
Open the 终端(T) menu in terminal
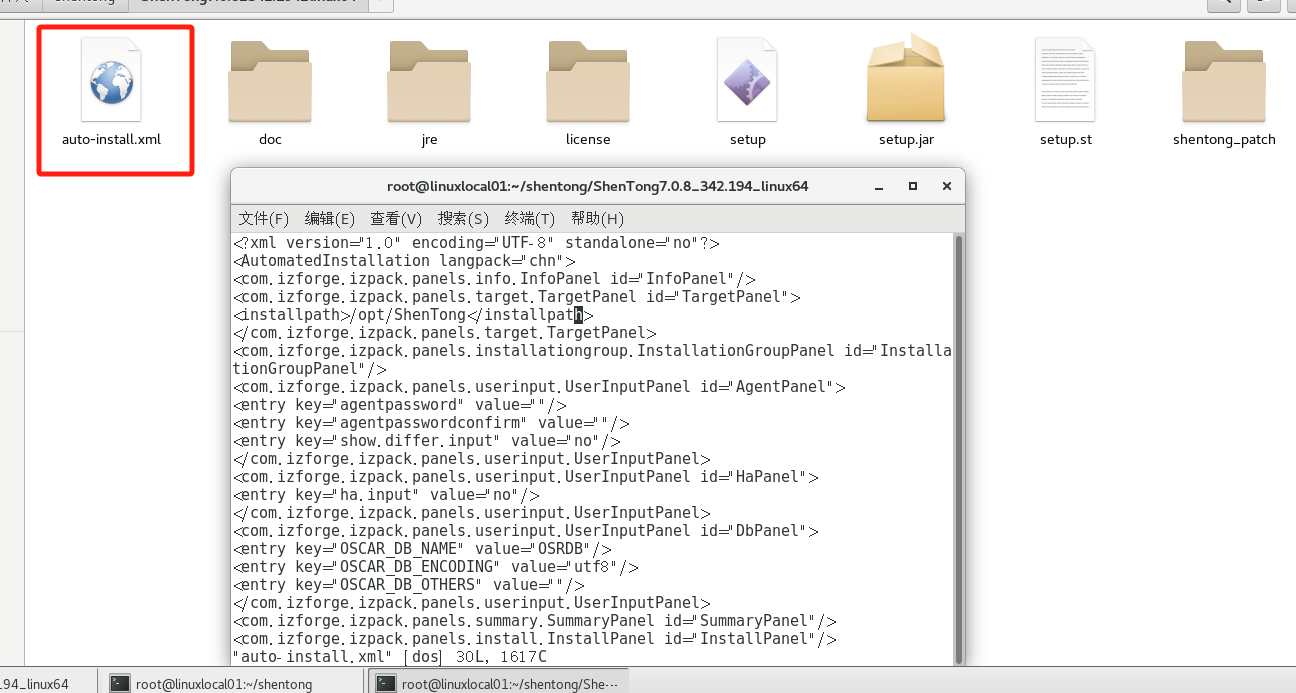[530, 218]
